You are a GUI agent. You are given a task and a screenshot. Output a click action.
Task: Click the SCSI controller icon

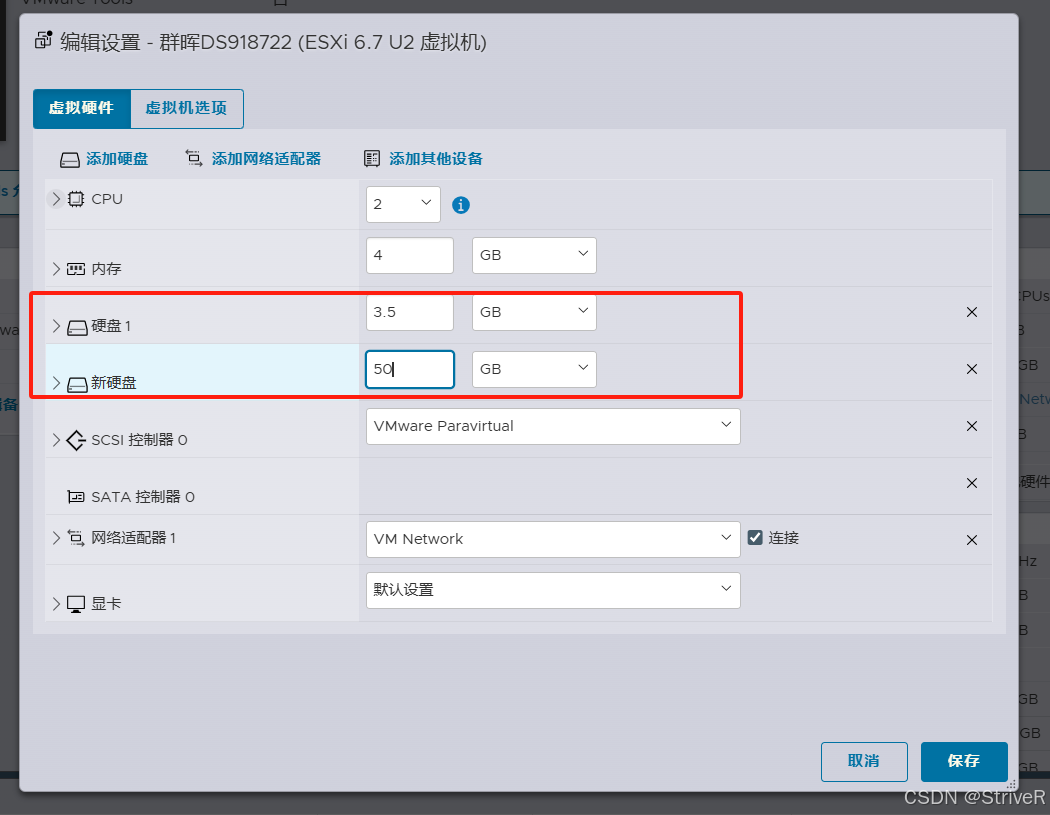tap(76, 440)
